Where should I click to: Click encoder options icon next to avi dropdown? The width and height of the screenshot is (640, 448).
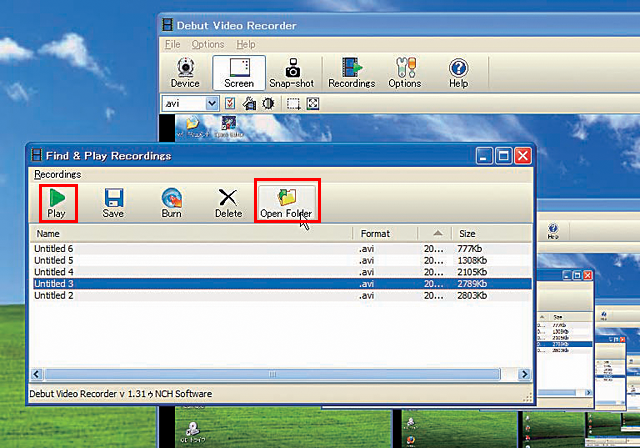(x=230, y=103)
